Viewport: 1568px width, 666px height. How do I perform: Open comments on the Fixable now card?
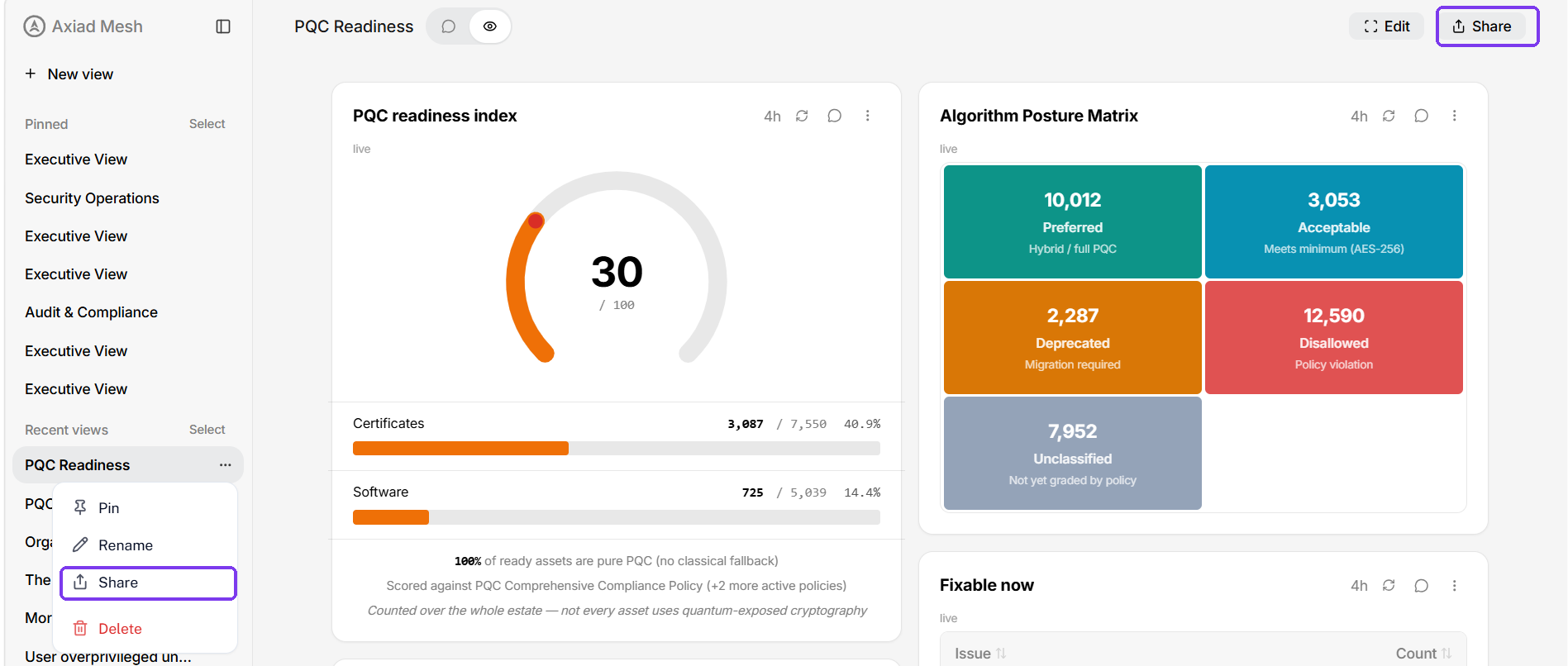click(1422, 585)
